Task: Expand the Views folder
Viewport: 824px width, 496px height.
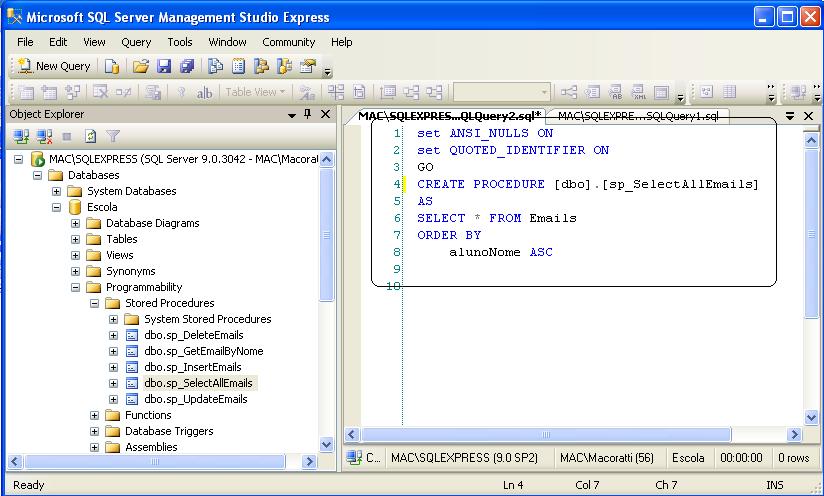Action: tap(75, 255)
